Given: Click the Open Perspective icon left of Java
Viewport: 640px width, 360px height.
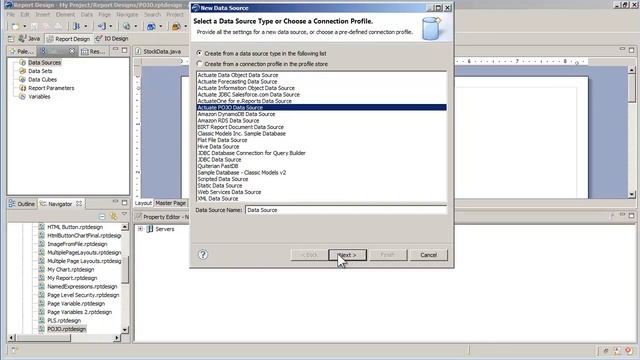Looking at the screenshot, I should [11, 39].
